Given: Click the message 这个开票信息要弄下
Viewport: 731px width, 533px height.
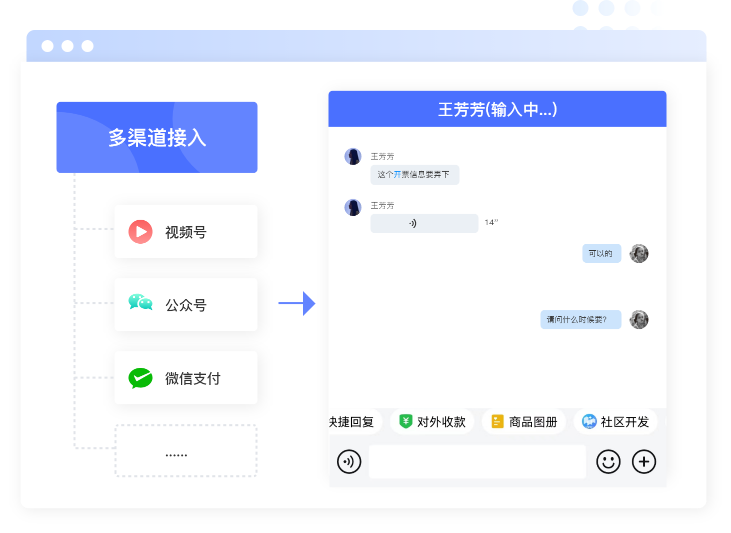Looking at the screenshot, I should coord(414,174).
